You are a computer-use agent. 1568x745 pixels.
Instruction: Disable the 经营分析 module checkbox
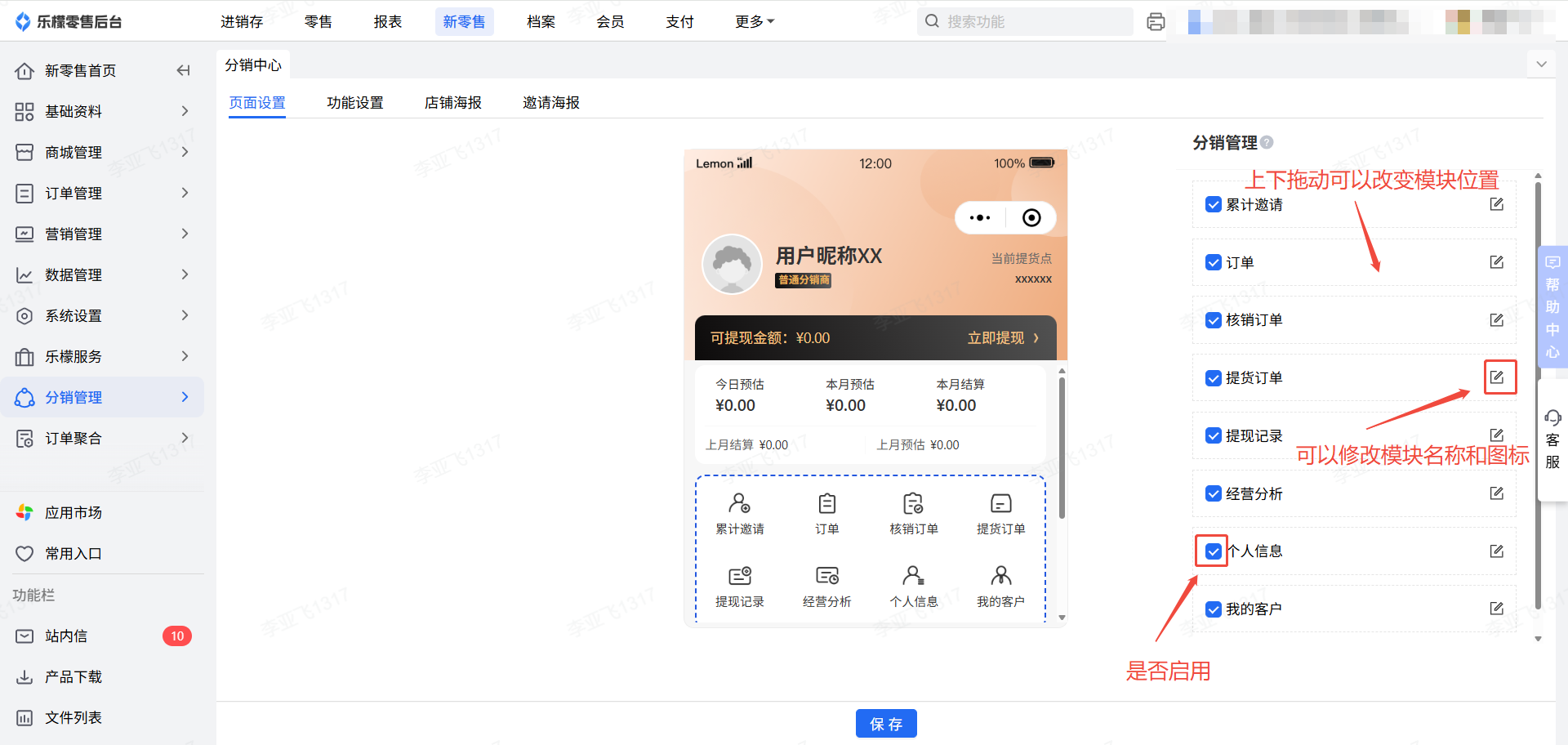coord(1214,493)
